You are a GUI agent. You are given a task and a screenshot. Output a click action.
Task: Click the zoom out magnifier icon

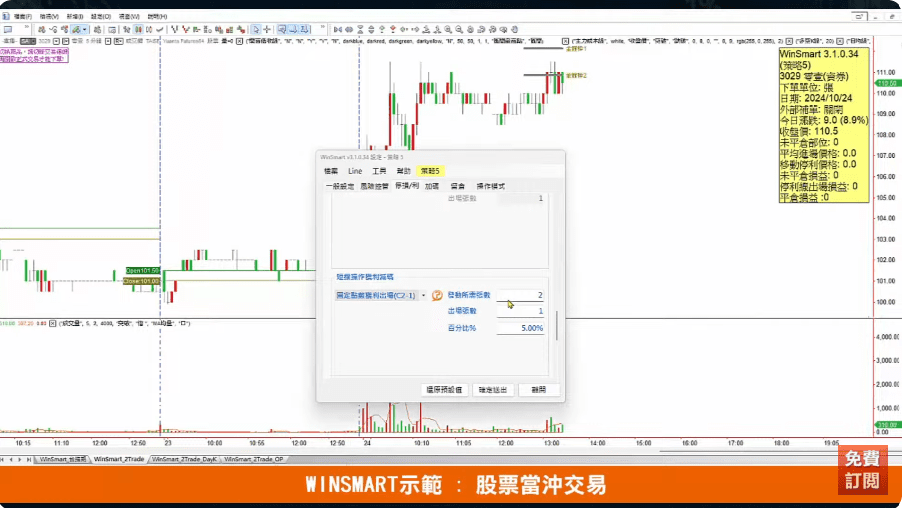click(x=459, y=29)
